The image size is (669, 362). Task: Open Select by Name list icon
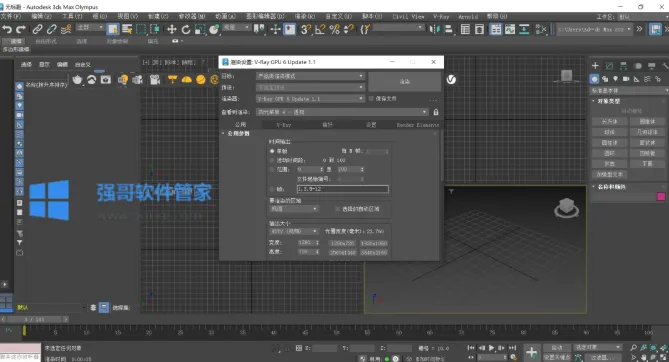click(127, 29)
